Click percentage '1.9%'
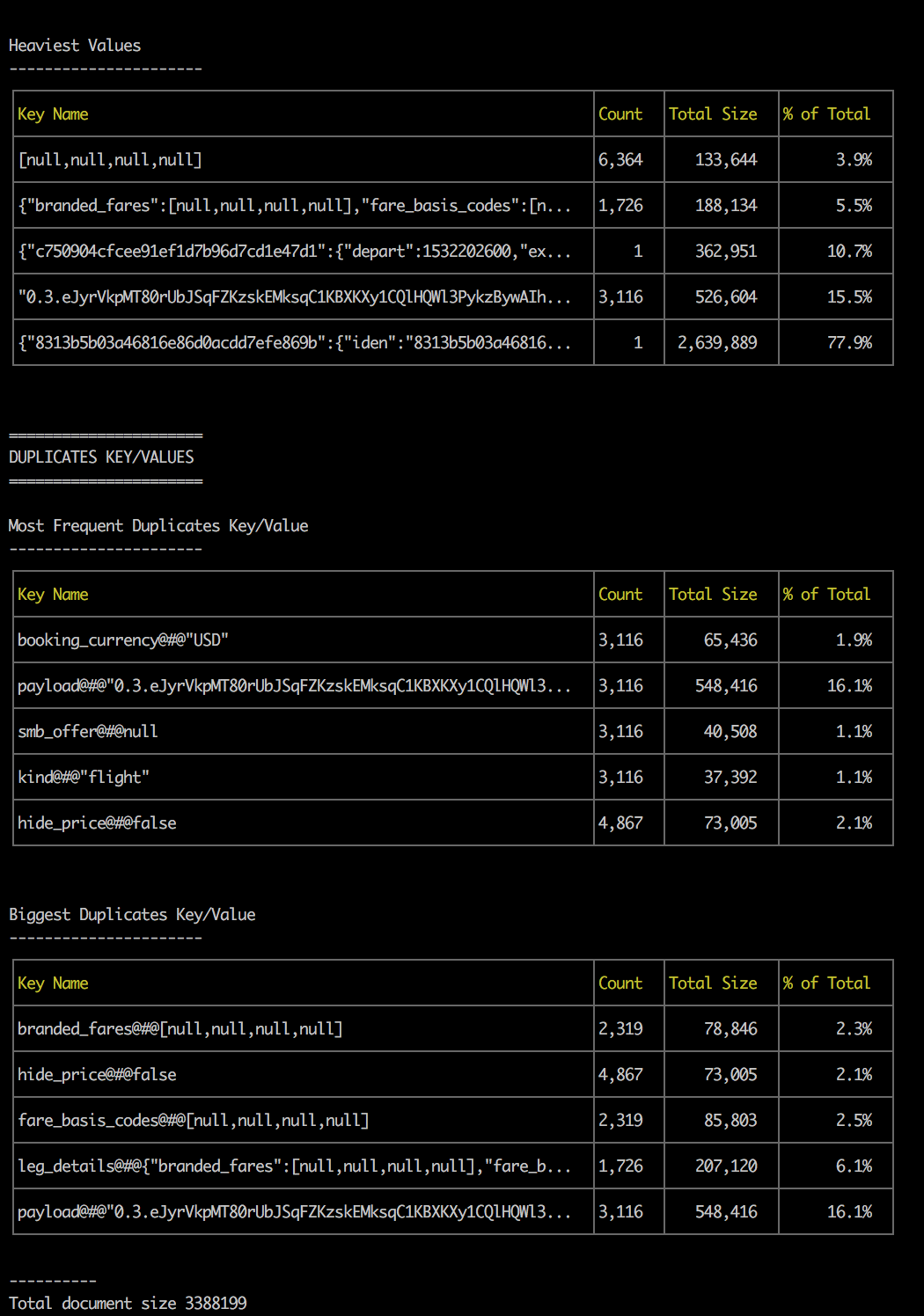Screen dimensions: 924x1316 (854, 640)
